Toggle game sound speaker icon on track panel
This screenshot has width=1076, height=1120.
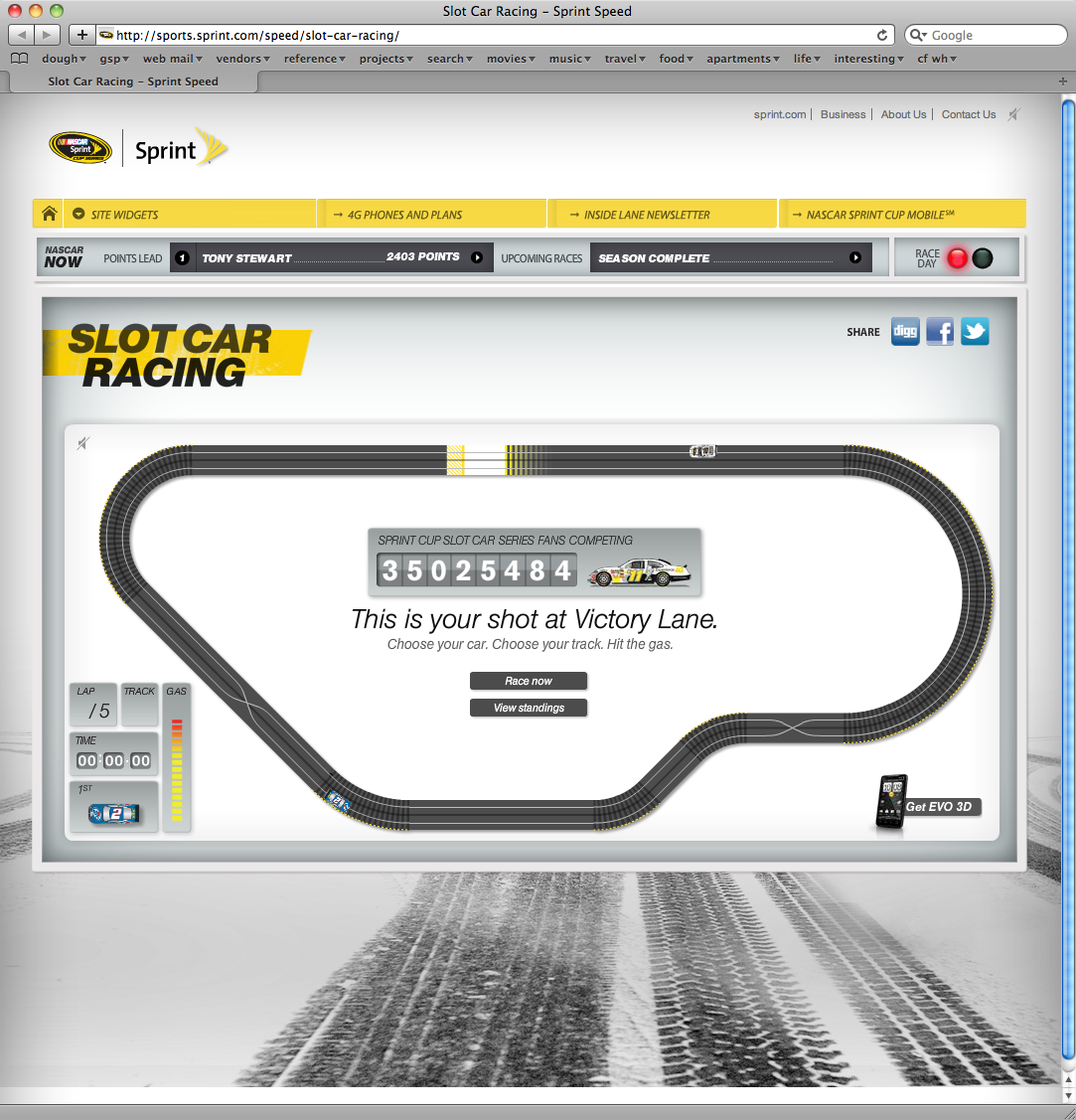click(83, 443)
